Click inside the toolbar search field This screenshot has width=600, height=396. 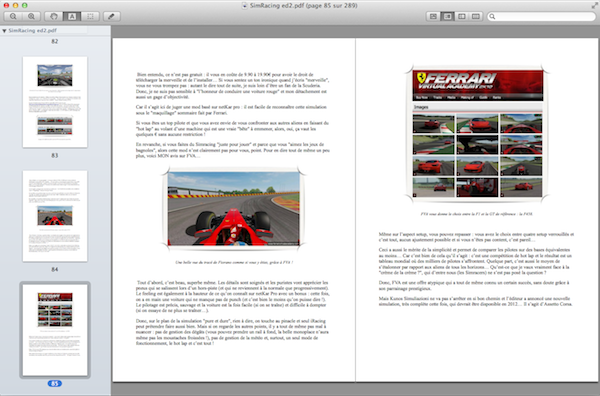pos(541,16)
